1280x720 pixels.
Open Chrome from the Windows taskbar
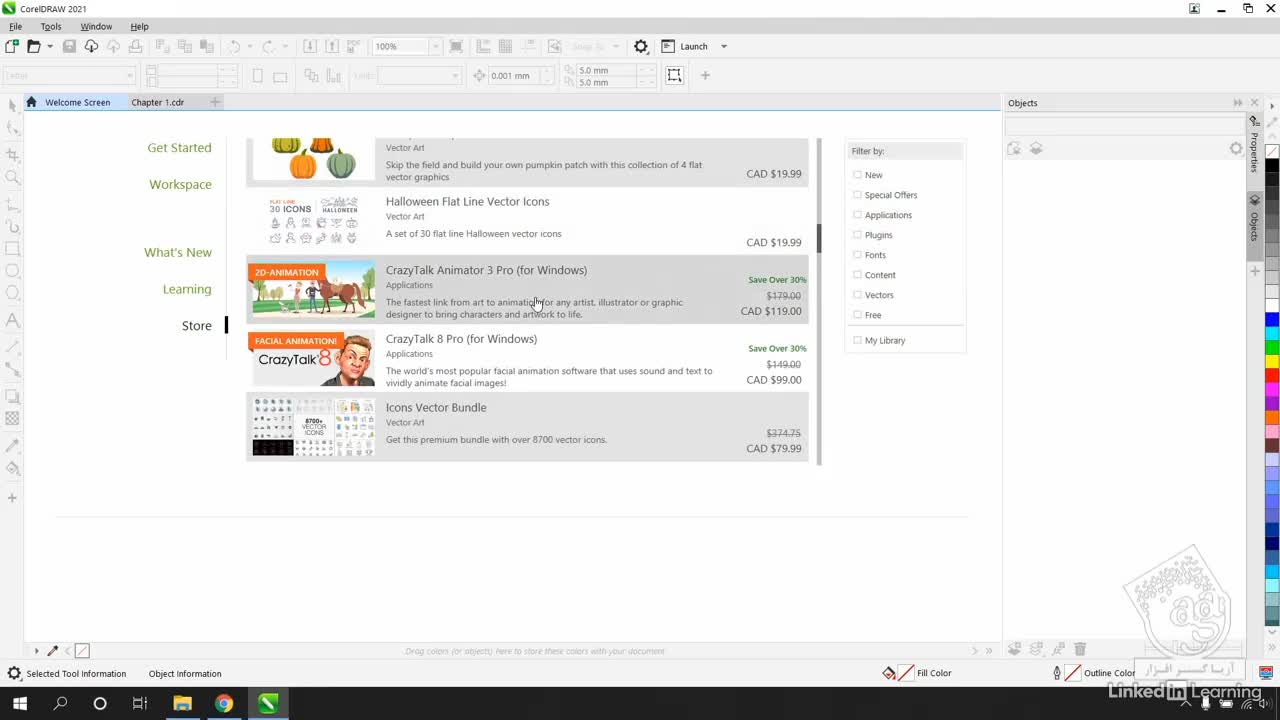tap(224, 704)
